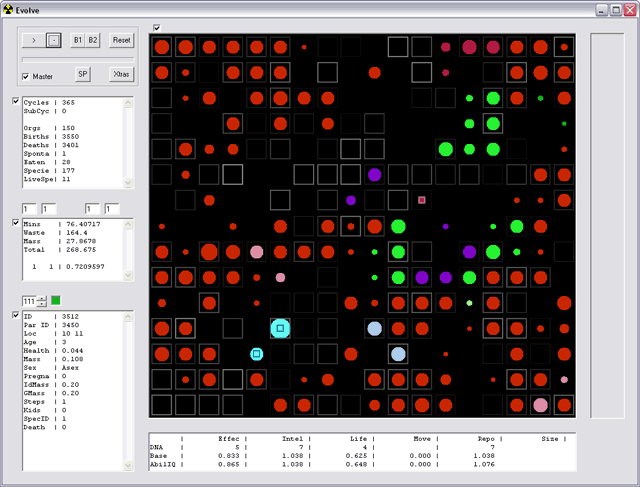Click the 'Life' column header

click(358, 439)
